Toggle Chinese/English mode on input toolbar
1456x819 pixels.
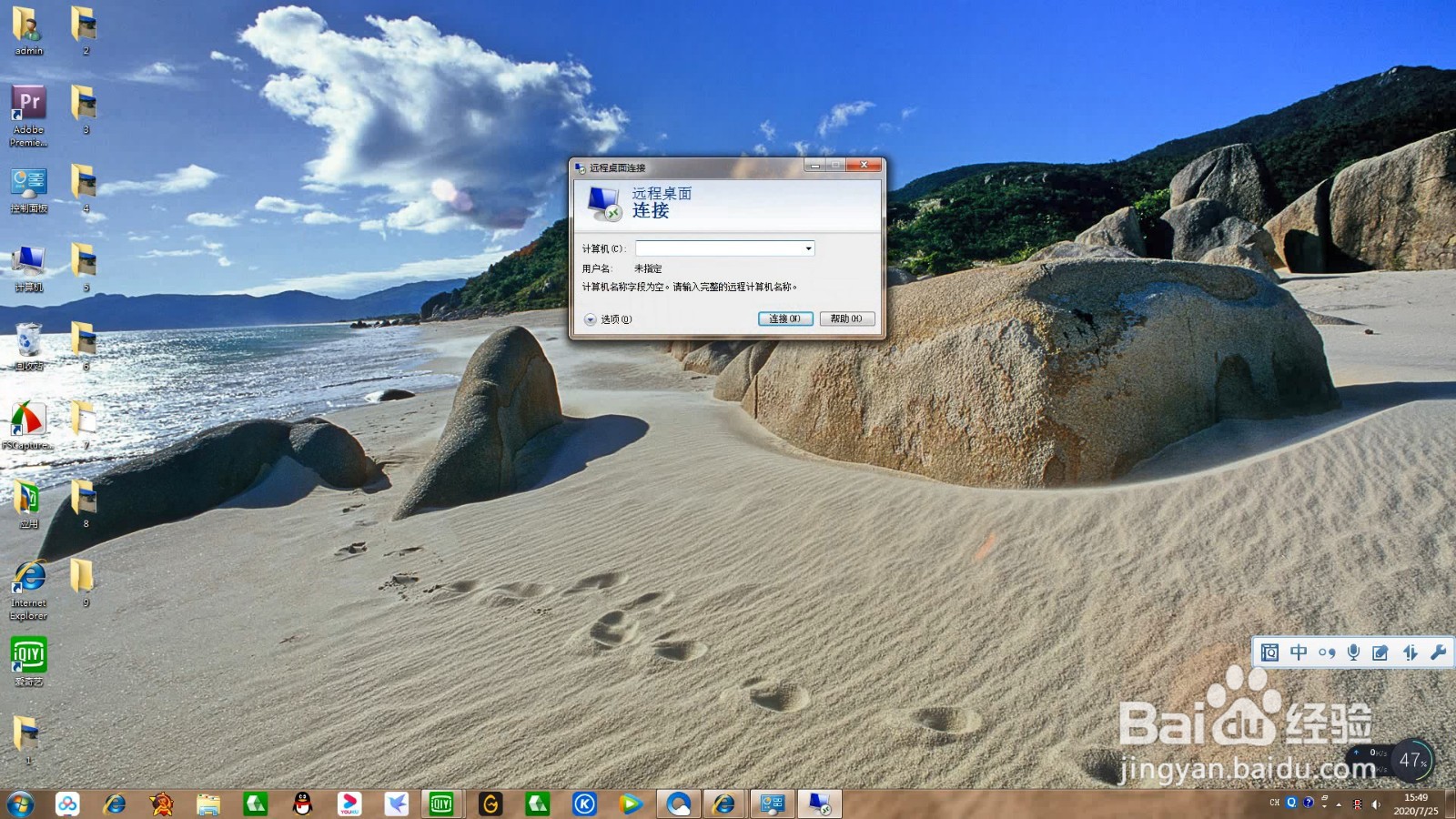[x=1297, y=652]
